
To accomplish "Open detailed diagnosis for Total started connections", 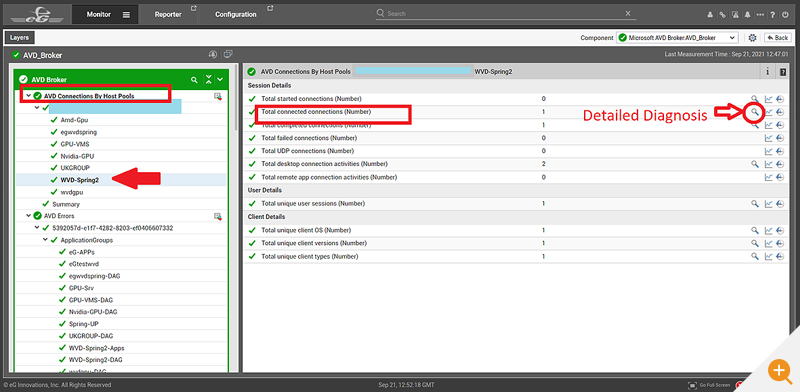I will [755, 99].
